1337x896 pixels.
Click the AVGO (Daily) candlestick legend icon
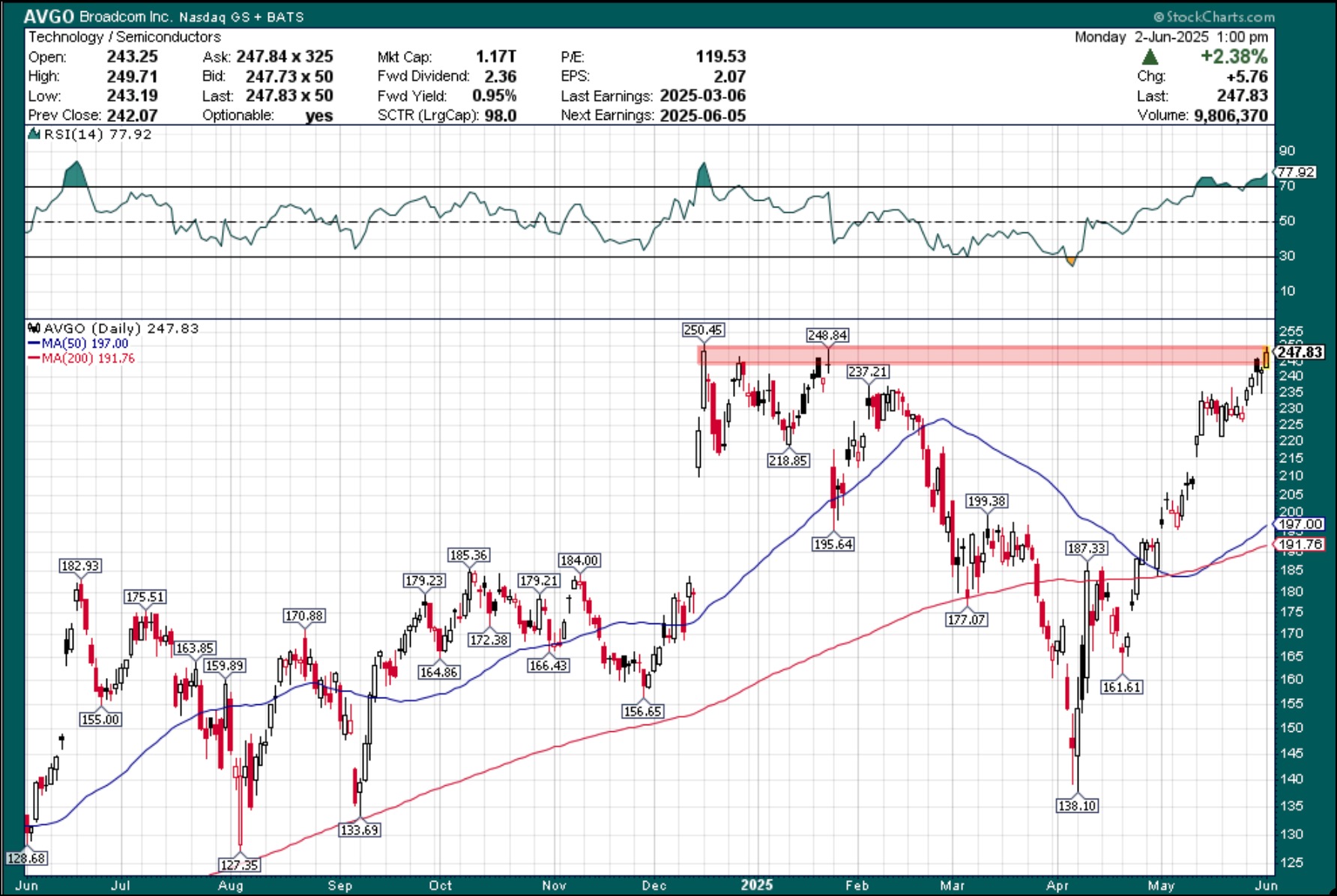(34, 328)
